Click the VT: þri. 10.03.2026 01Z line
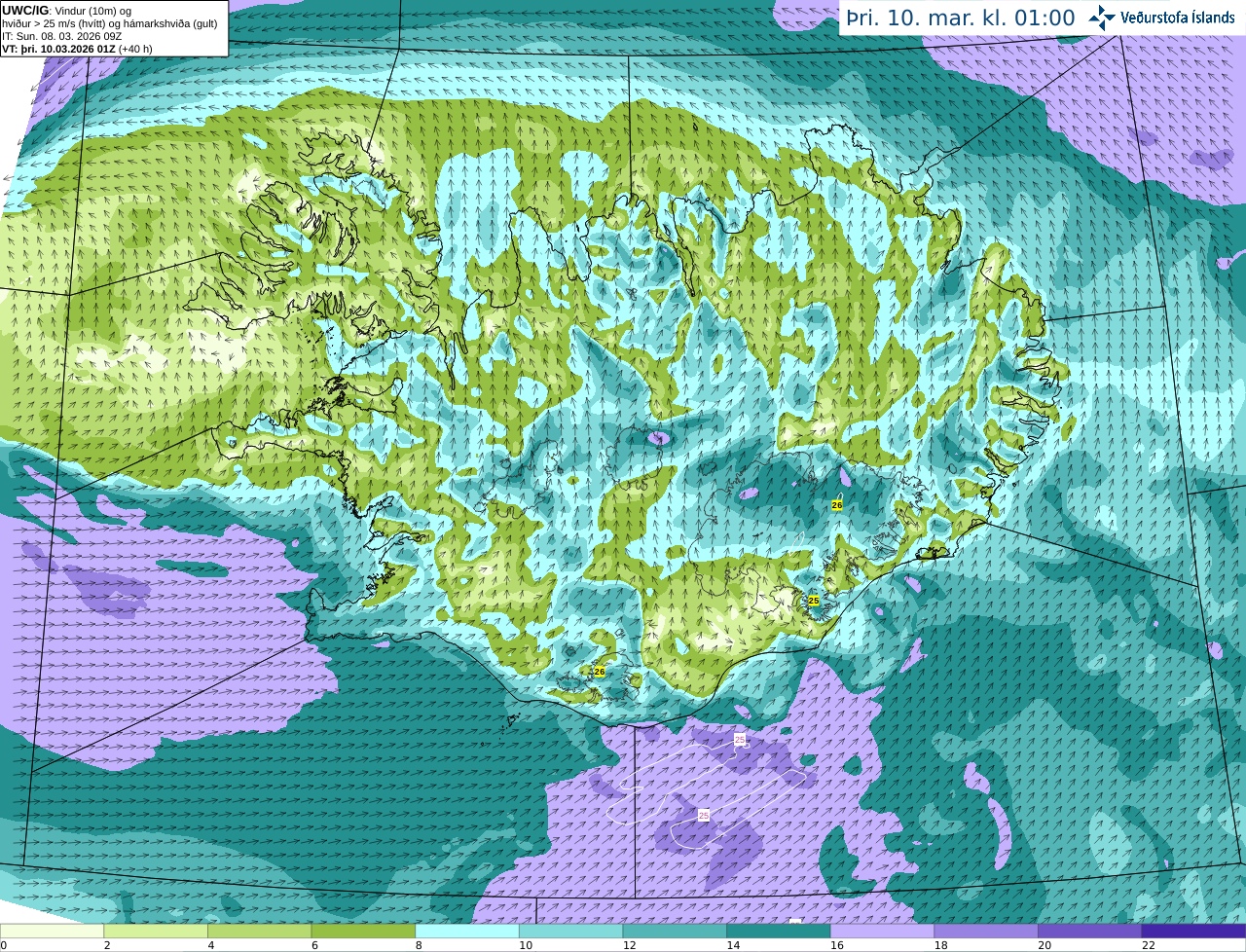Viewport: 1246px width, 952px height. [x=77, y=49]
